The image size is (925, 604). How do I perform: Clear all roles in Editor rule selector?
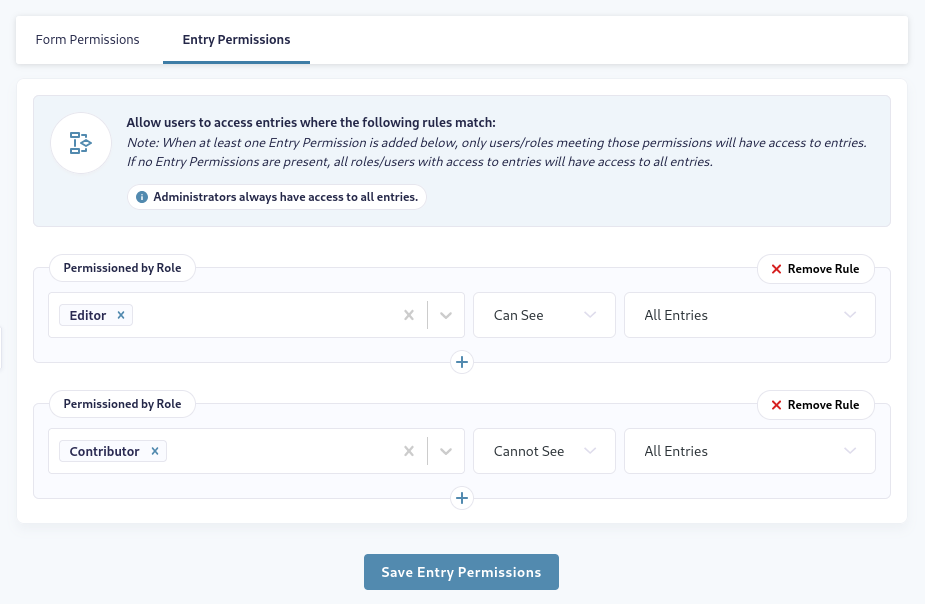pos(409,315)
